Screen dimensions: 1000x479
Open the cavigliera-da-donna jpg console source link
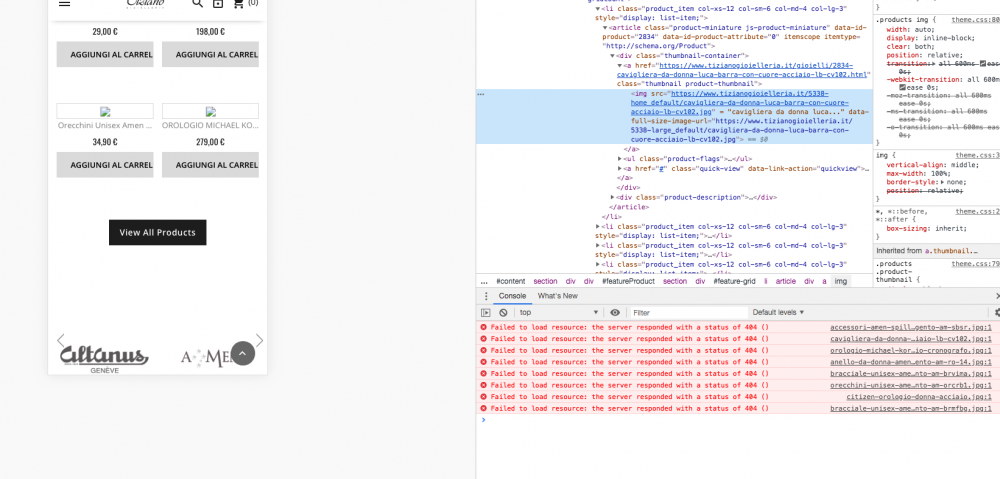pos(911,339)
